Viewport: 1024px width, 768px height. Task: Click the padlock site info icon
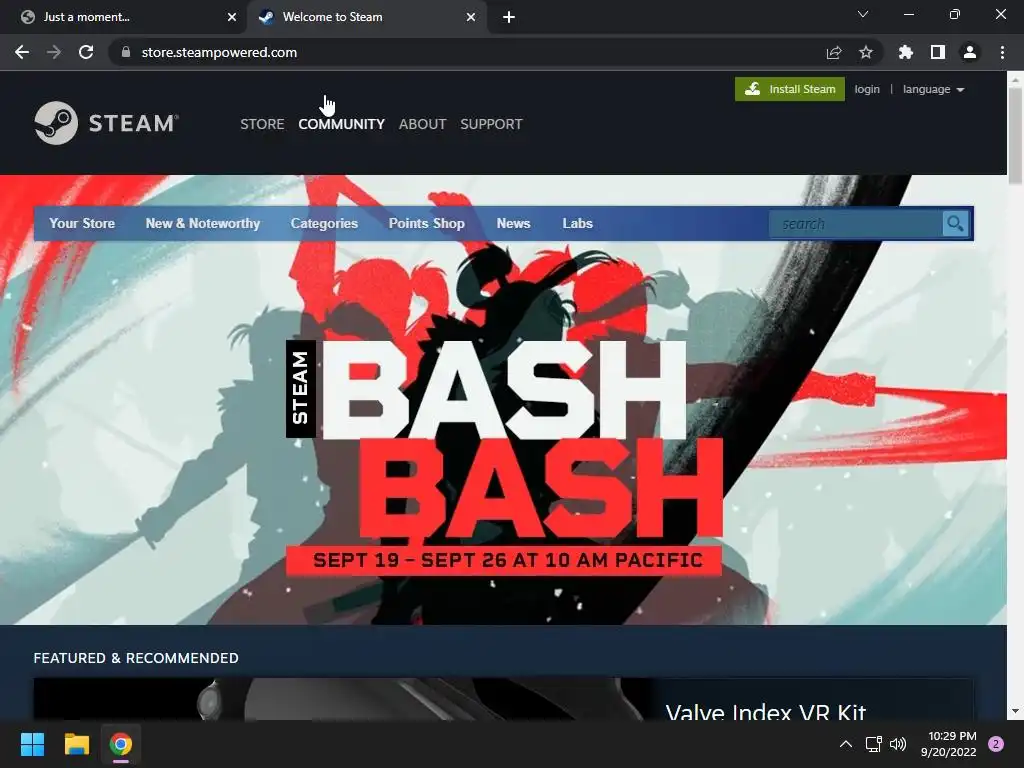tap(126, 52)
